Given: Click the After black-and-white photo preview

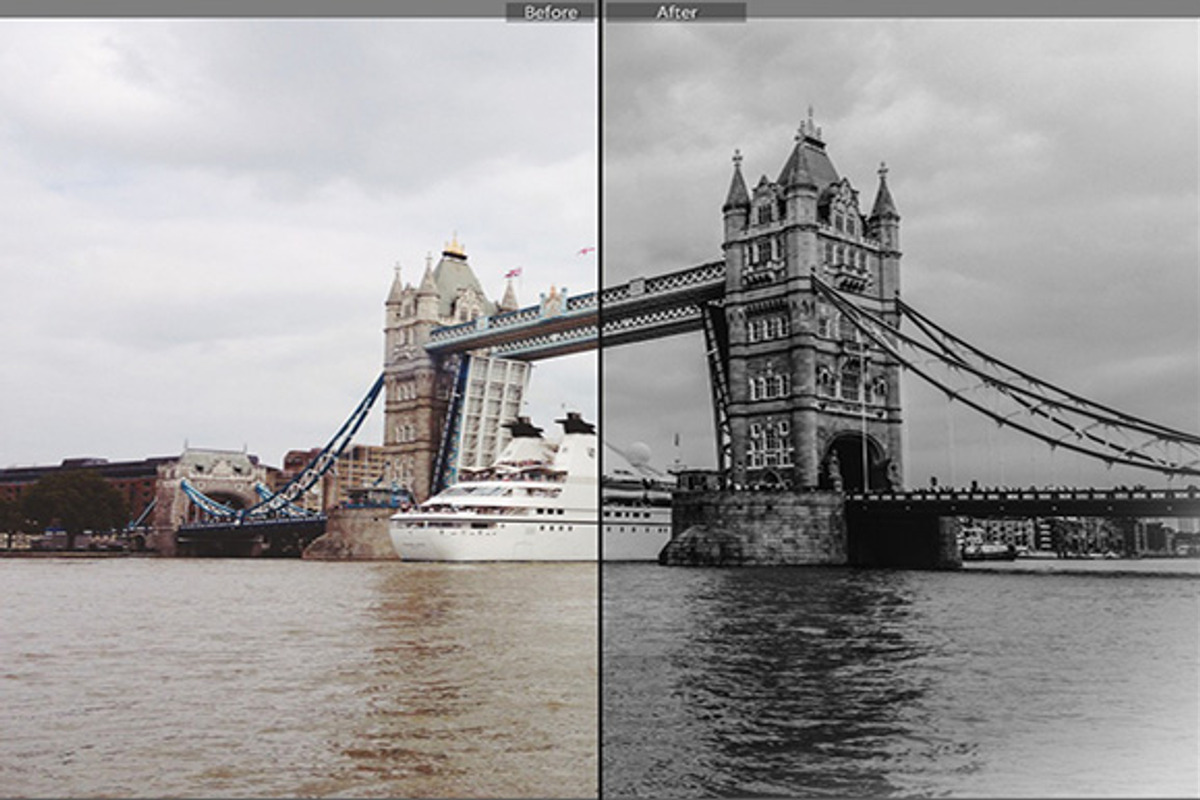Looking at the screenshot, I should [x=901, y=408].
